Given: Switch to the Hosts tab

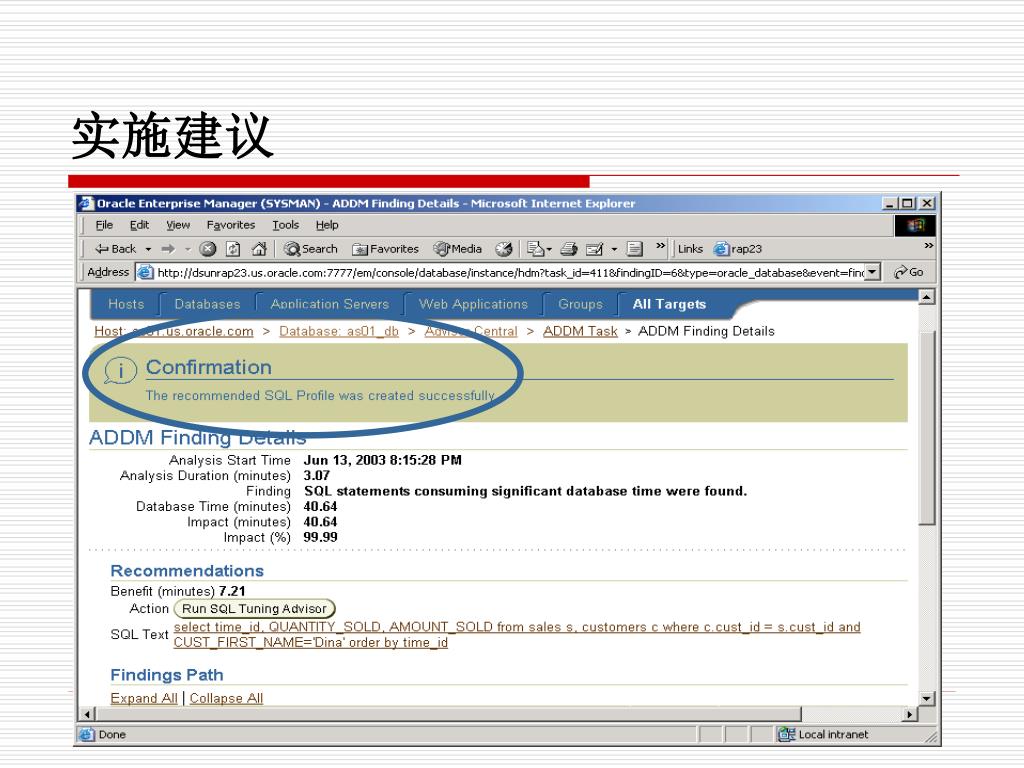Looking at the screenshot, I should click(126, 304).
